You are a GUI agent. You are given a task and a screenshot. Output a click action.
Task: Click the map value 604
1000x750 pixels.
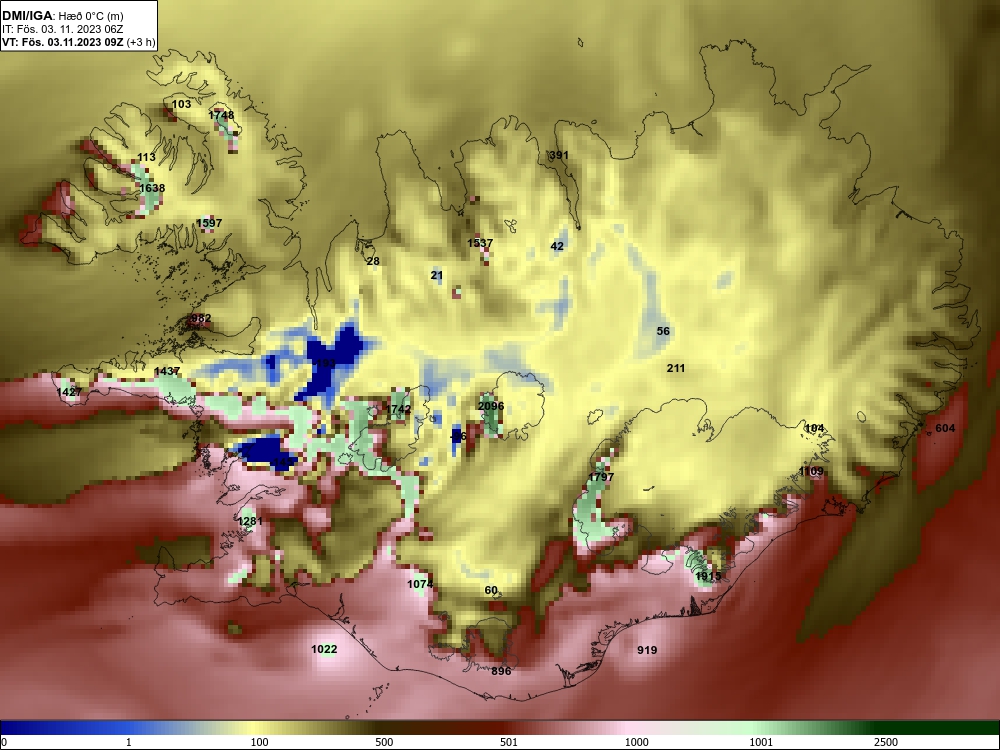[945, 429]
